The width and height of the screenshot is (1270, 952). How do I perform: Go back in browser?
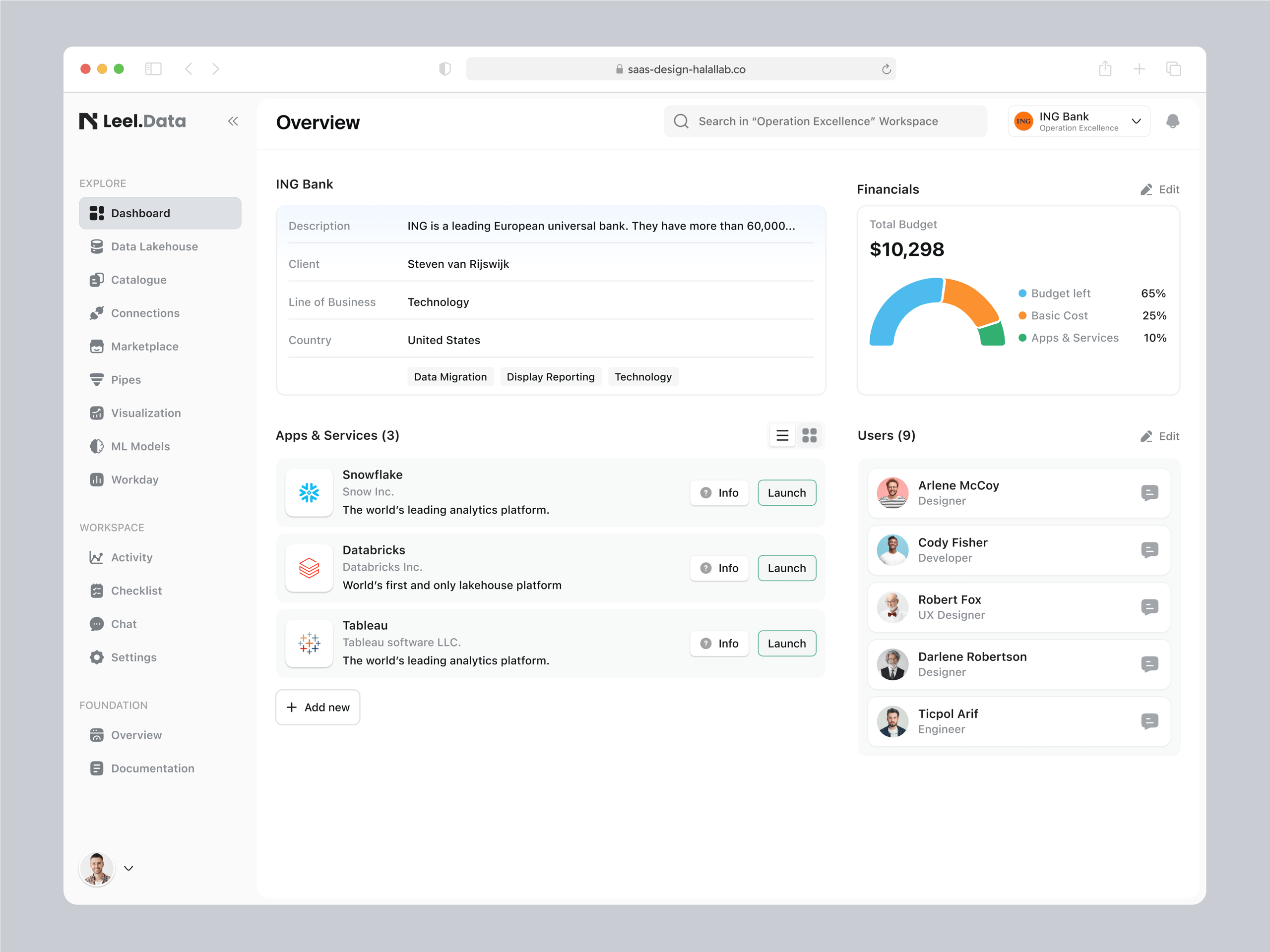(x=189, y=69)
